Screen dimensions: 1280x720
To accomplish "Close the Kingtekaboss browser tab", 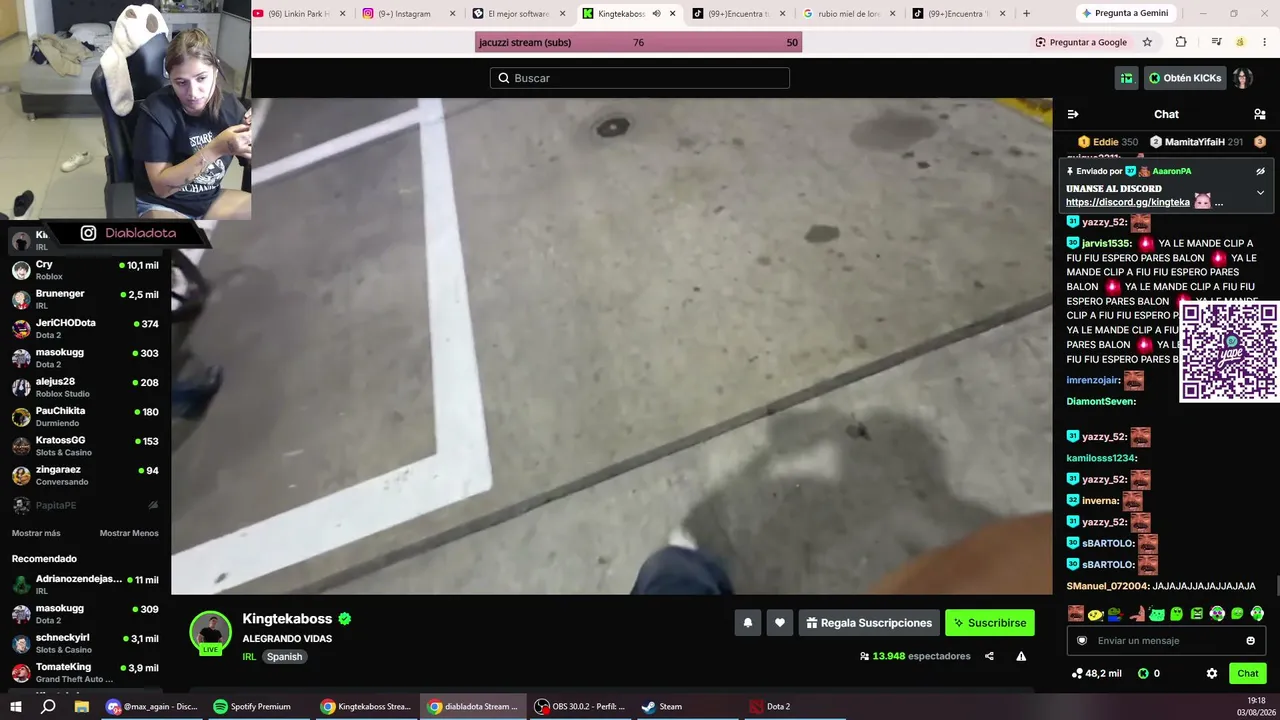I will 672,13.
